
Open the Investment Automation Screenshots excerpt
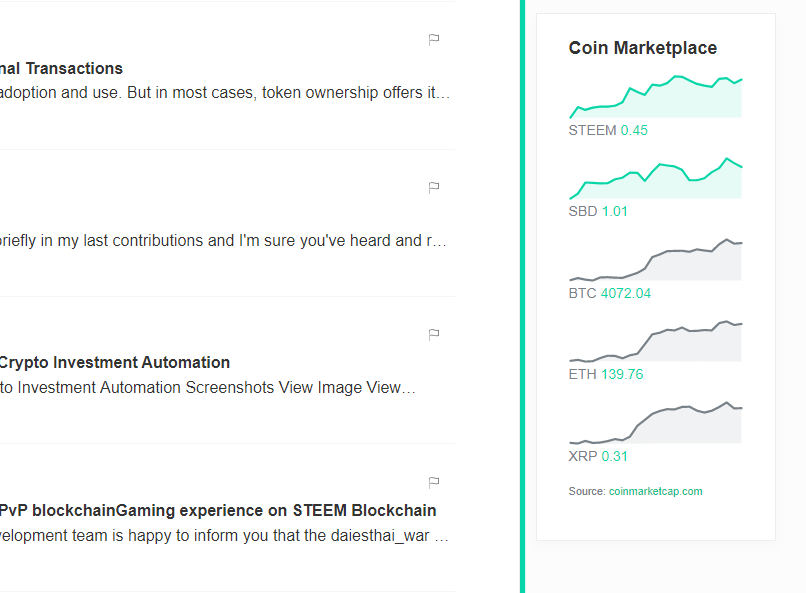click(208, 387)
